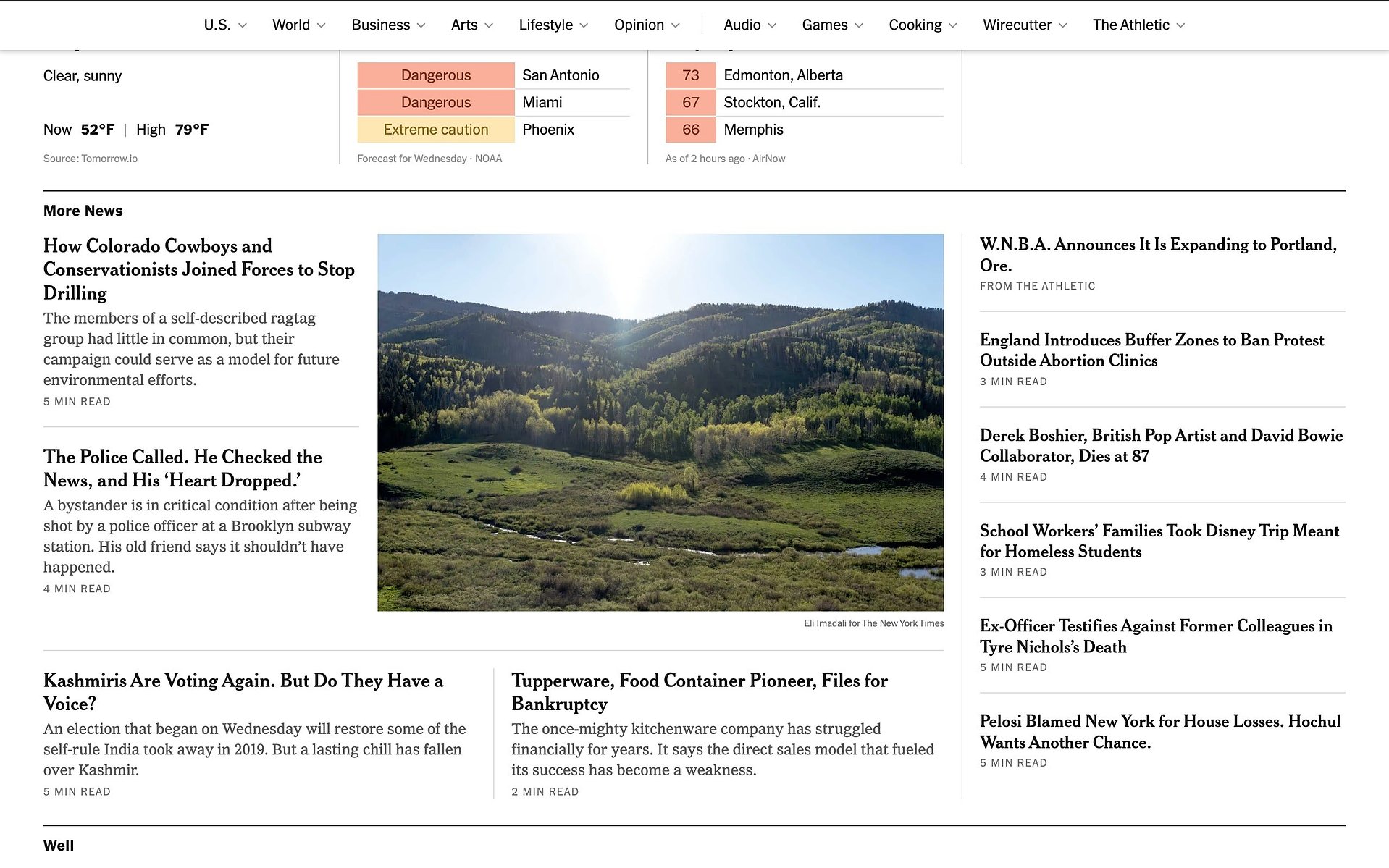Select the Dangerous heat label for Miami
1389x868 pixels.
436,103
